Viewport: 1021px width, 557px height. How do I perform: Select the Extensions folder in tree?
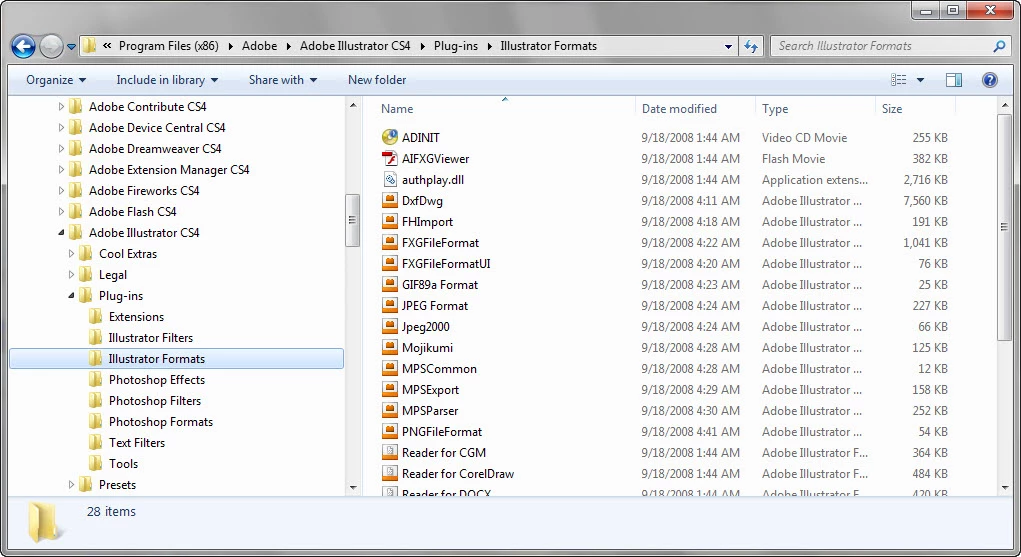(136, 317)
